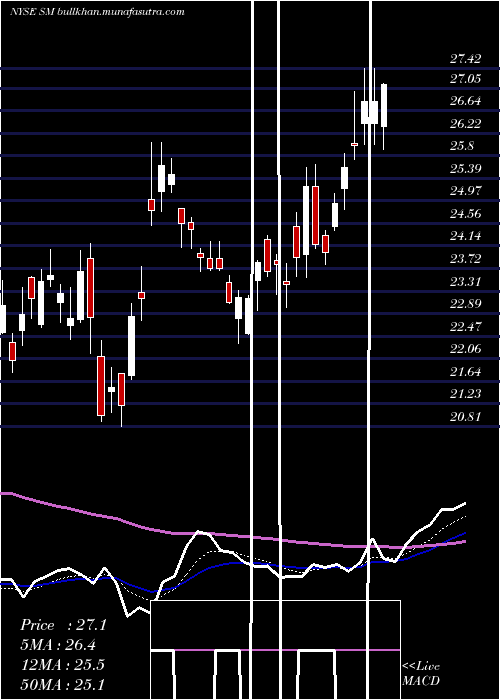Image resolution: width=500 pixels, height=700 pixels.
Task: Select the 25.39 price gridline label
Action: click(x=466, y=169)
